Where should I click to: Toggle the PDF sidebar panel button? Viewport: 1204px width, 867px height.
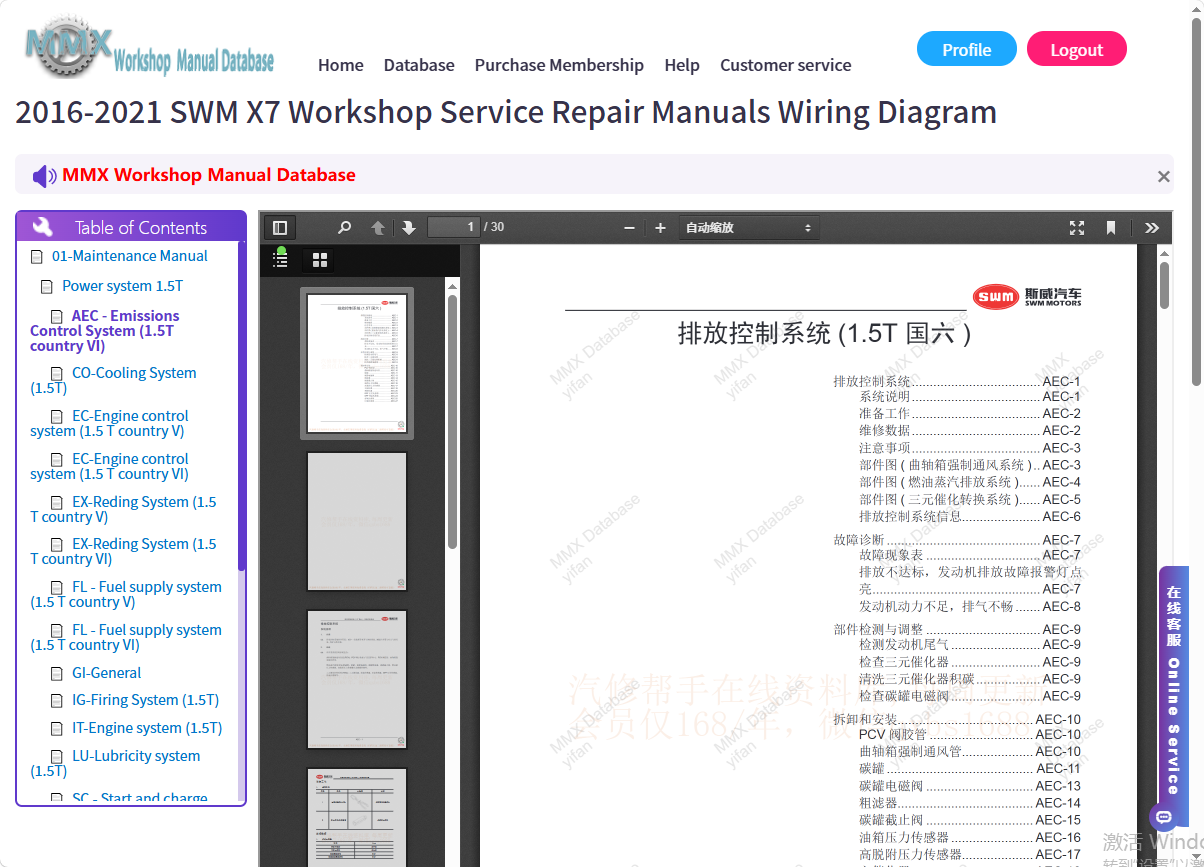pos(280,228)
